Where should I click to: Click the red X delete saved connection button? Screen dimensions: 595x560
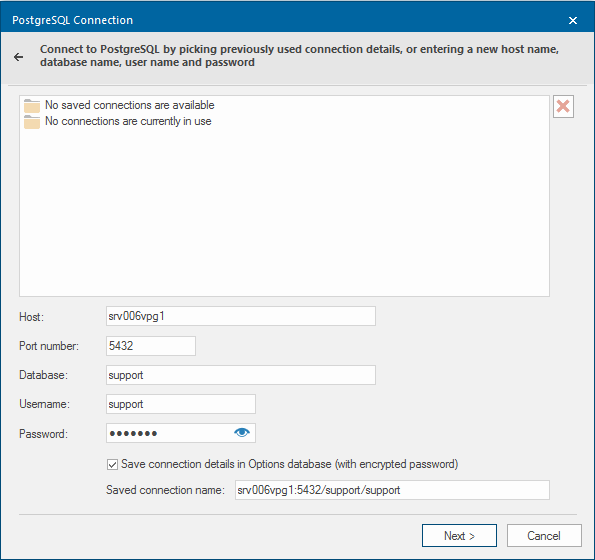point(563,107)
